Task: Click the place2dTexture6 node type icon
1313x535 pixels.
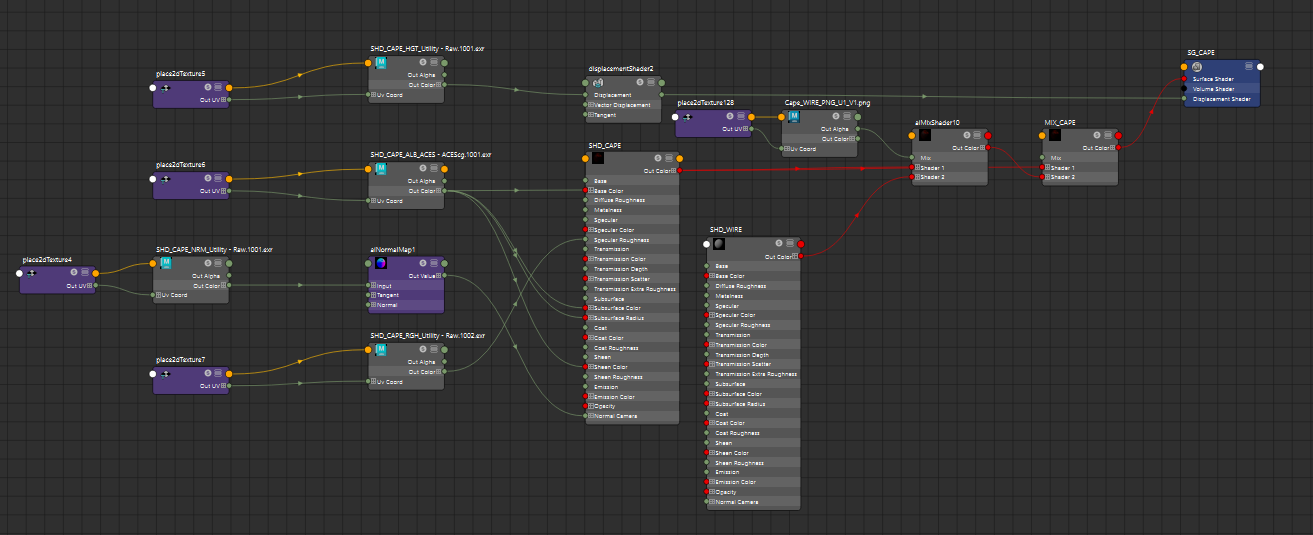Action: [167, 179]
